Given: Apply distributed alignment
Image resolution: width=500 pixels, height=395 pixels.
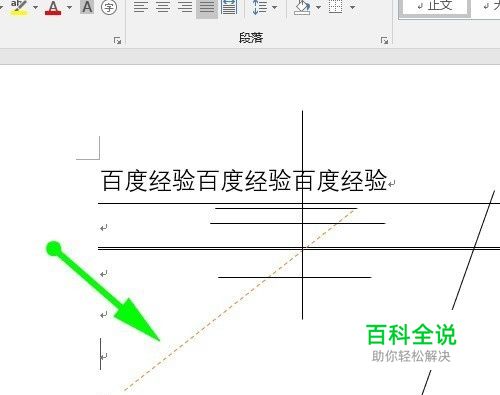Looking at the screenshot, I should click(229, 7).
